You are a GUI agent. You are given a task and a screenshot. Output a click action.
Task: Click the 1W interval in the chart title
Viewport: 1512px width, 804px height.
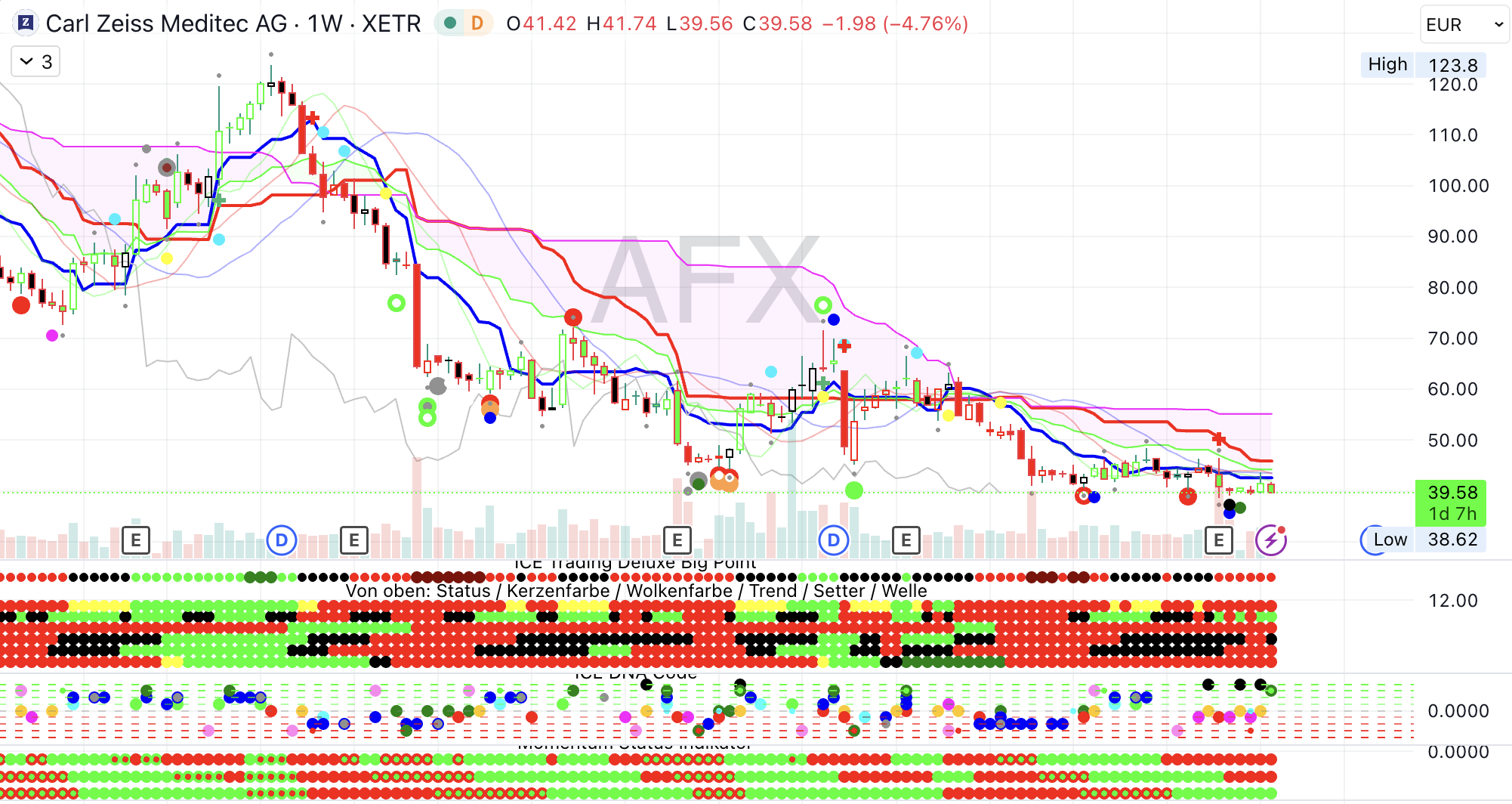pyautogui.click(x=325, y=23)
